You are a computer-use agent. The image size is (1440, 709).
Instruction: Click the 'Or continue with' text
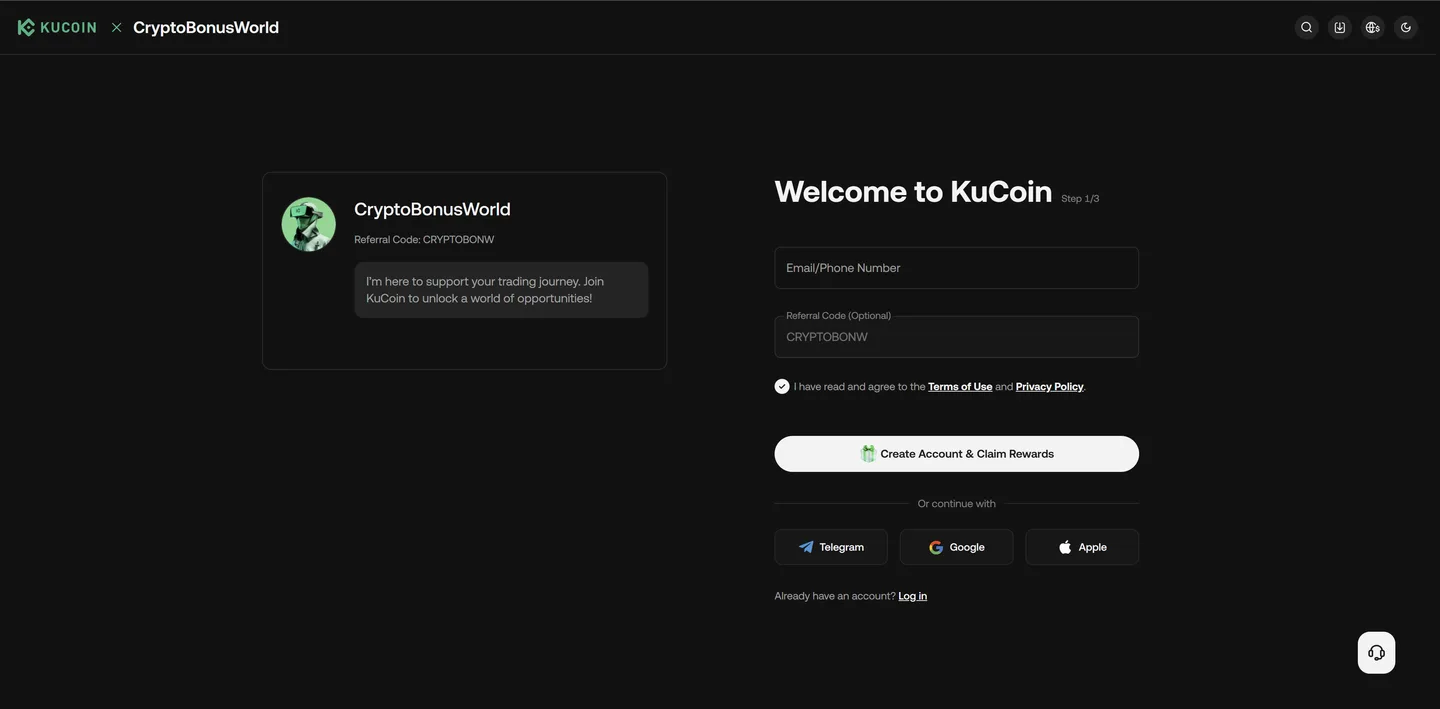(x=956, y=504)
